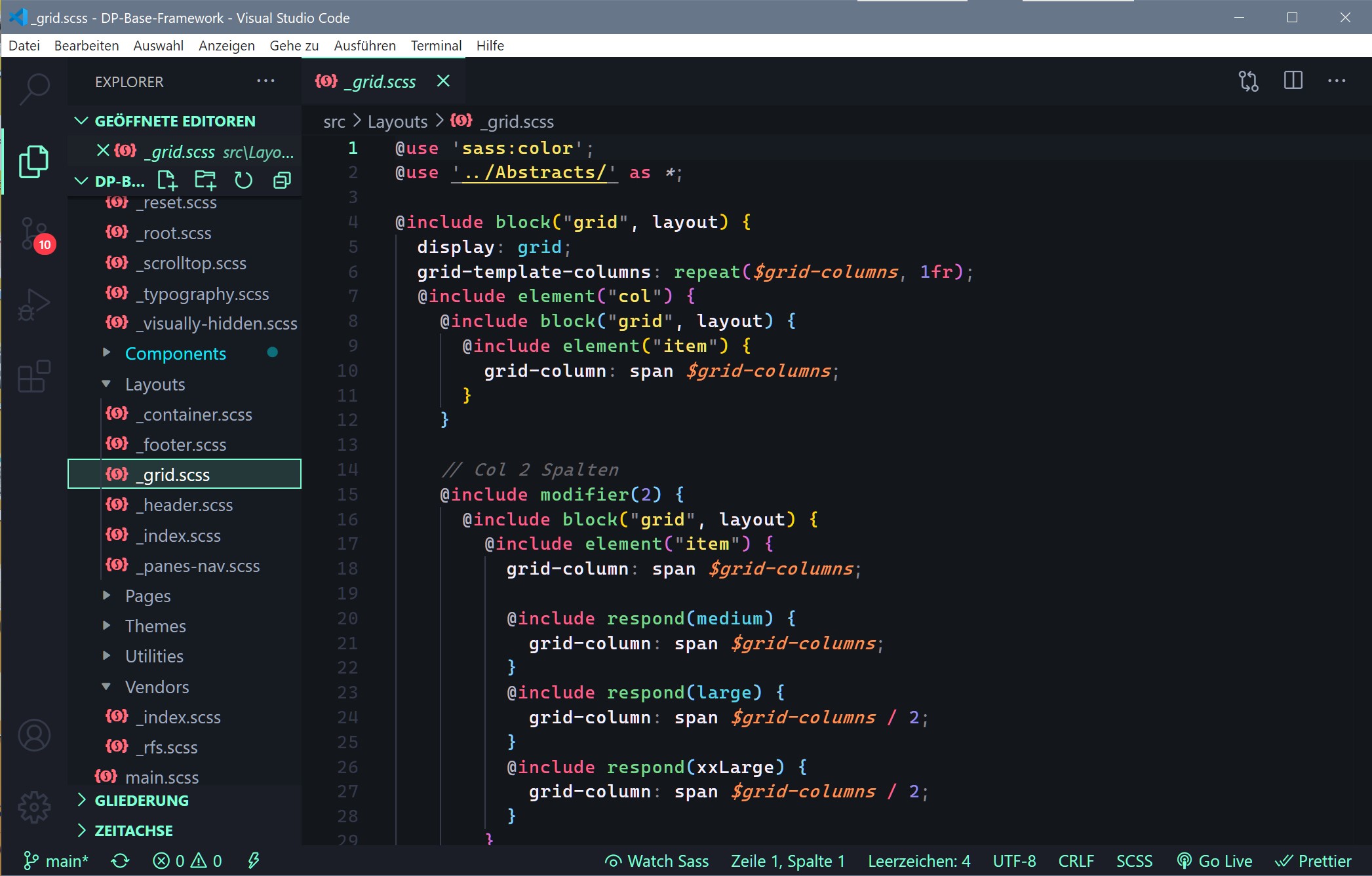Viewport: 1372px width, 876px height.
Task: Click the New Folder icon in explorer
Action: (205, 180)
